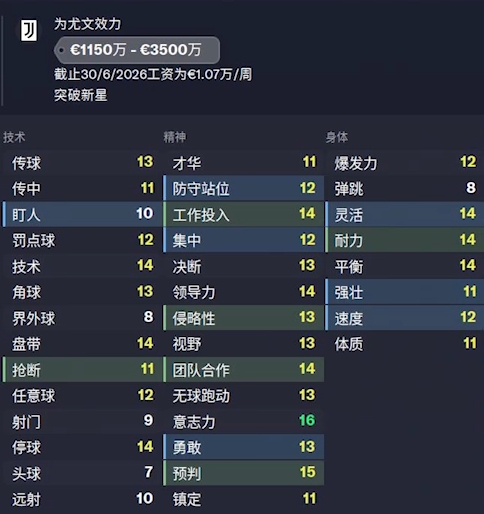Viewport: 484px width, 514px height.
Task: Select the 突破新星 squad status text
Action: (81, 95)
